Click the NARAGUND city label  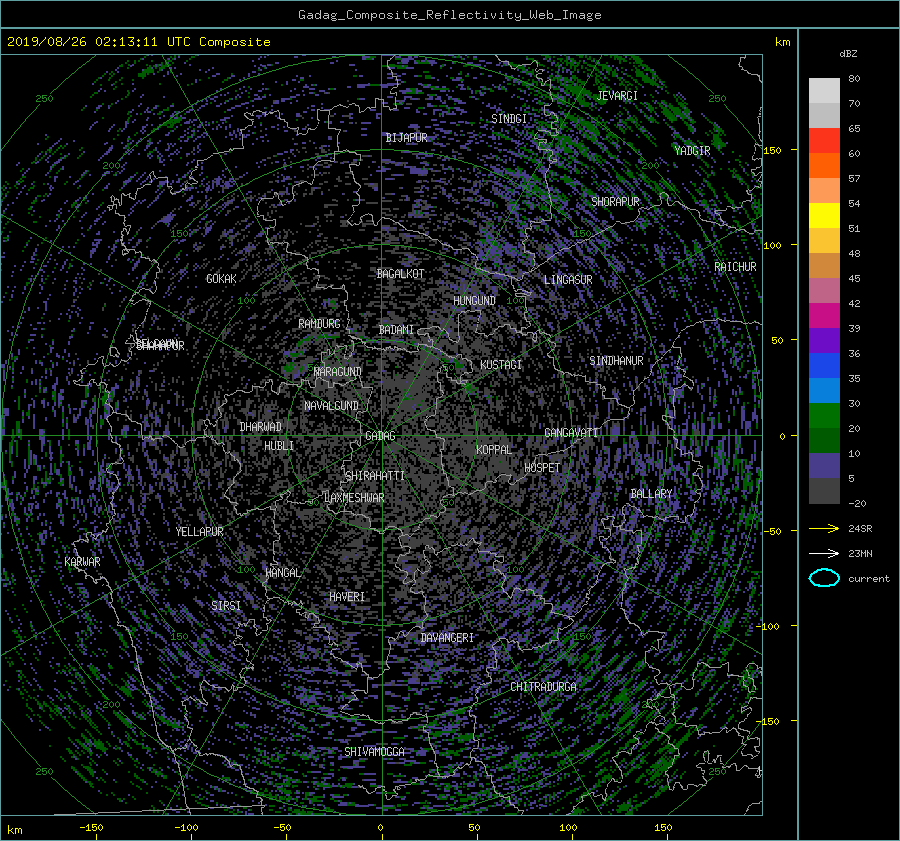(338, 372)
